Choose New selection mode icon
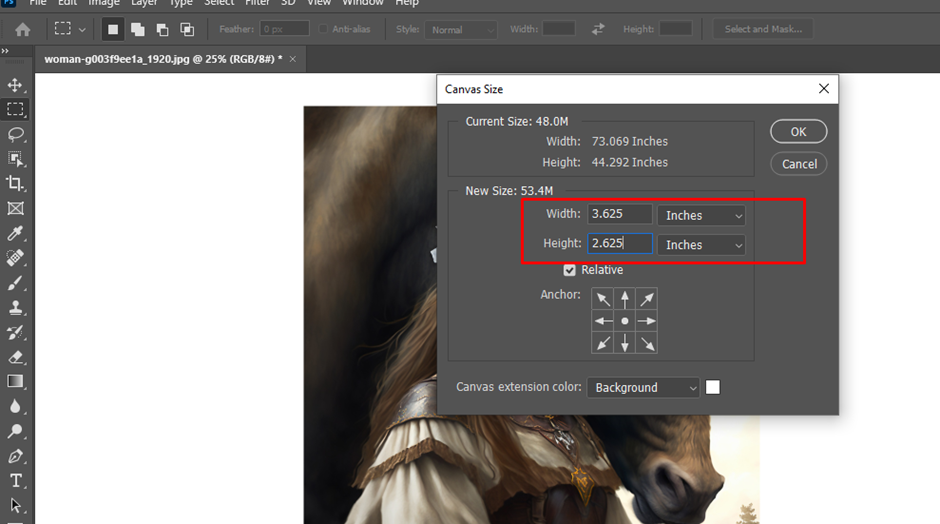Image resolution: width=940 pixels, height=524 pixels. click(x=113, y=29)
